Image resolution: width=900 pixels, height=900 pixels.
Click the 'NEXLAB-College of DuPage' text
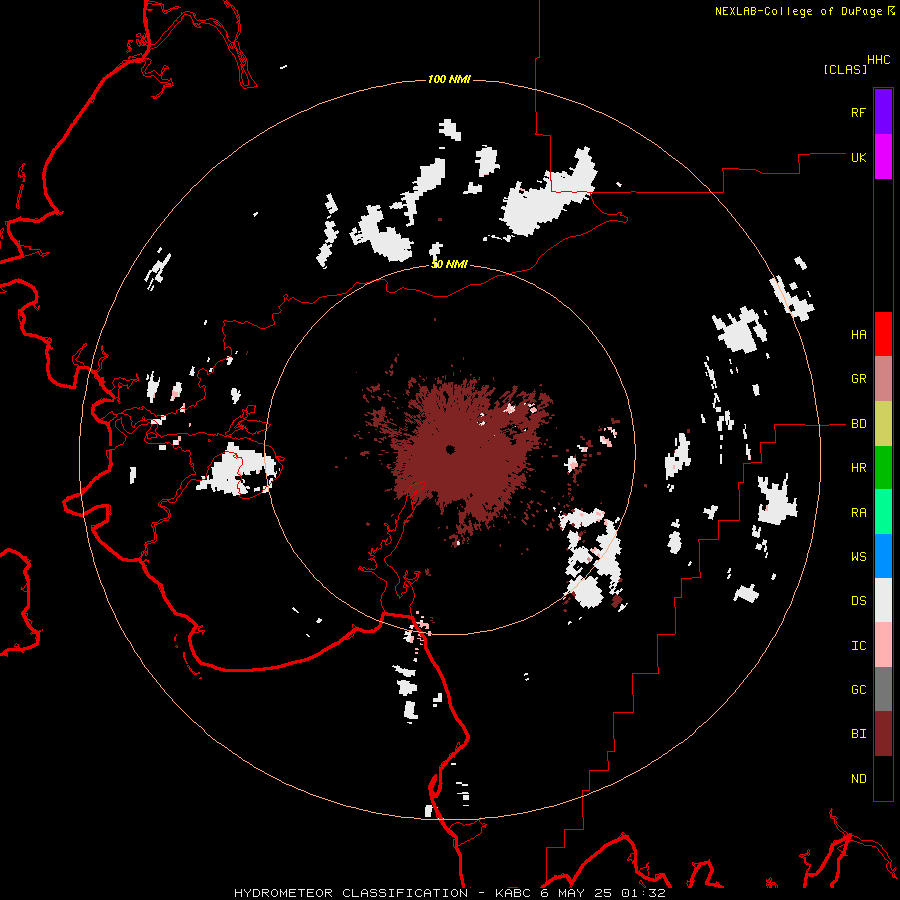click(x=798, y=11)
